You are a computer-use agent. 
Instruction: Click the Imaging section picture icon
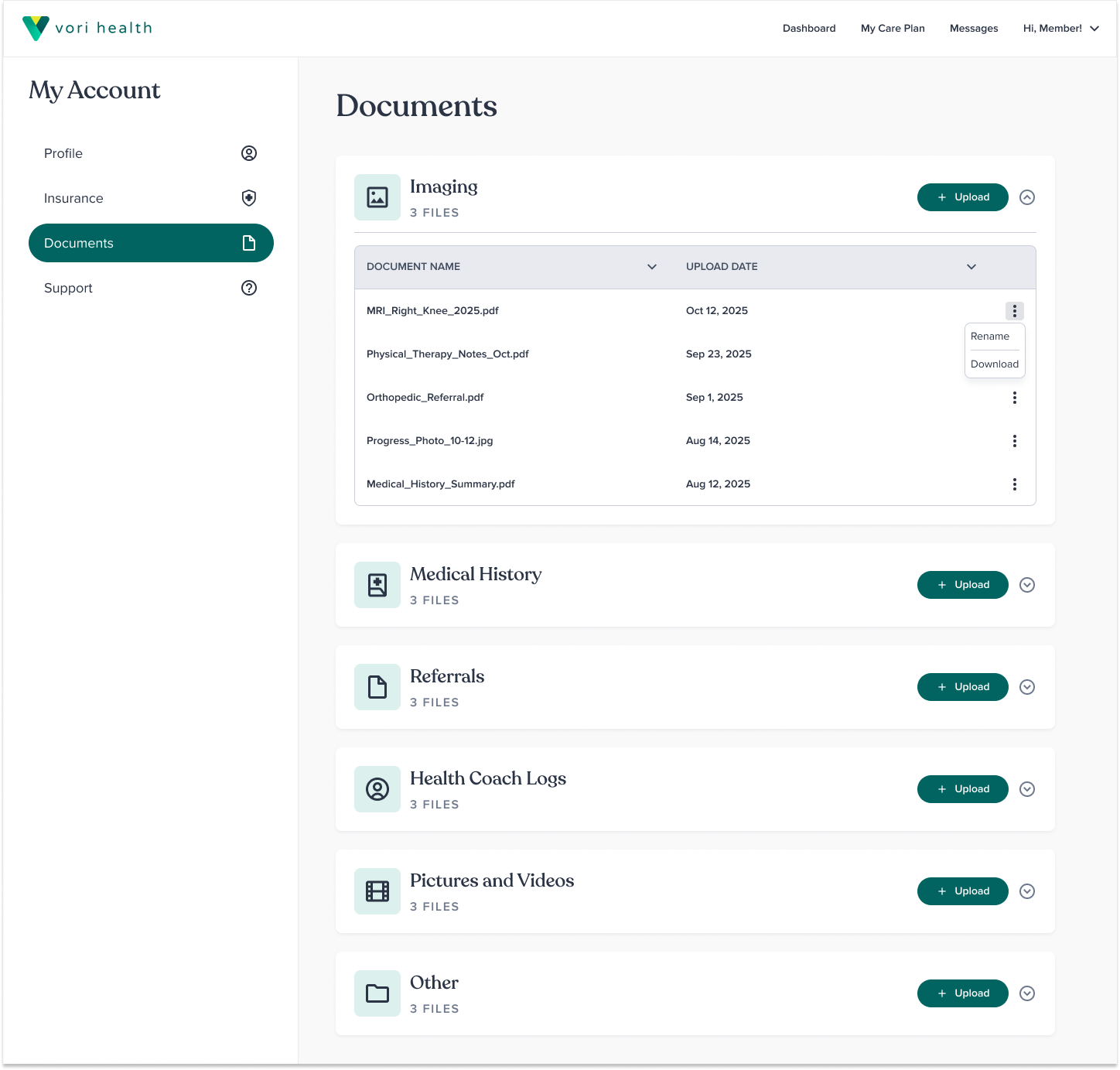click(377, 197)
